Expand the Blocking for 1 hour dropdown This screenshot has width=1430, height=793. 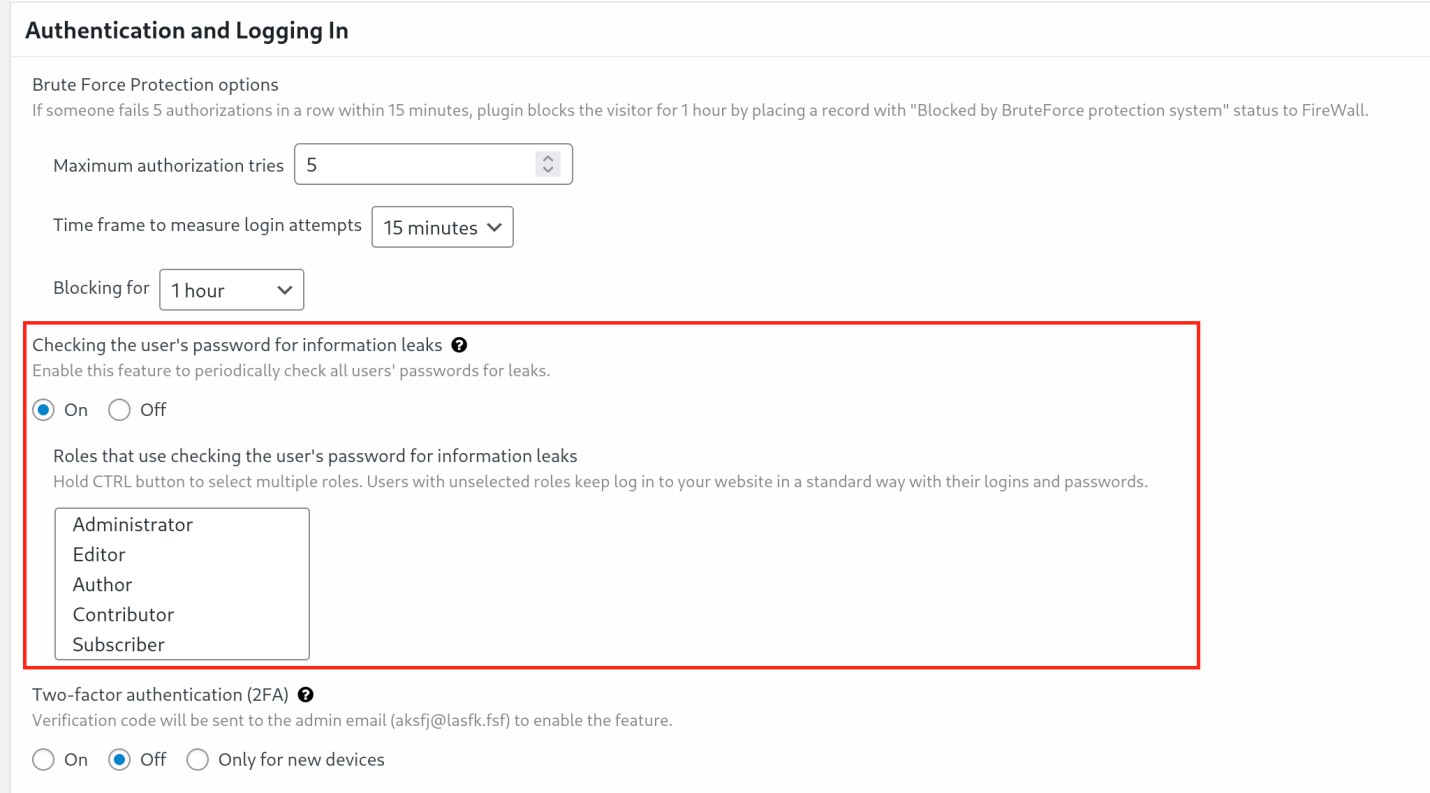click(231, 290)
